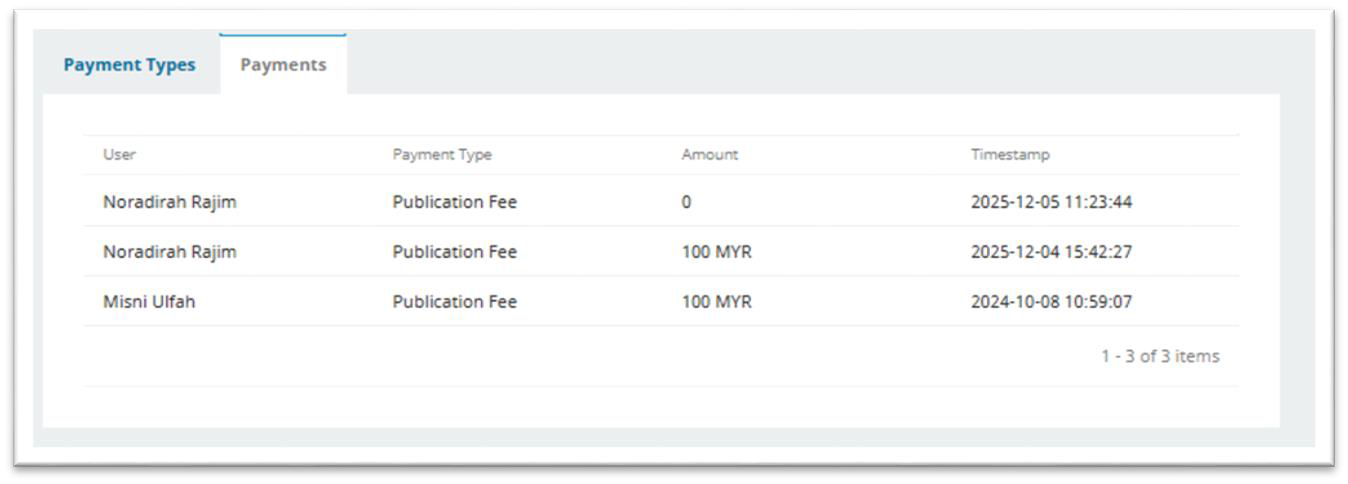Screen dimensions: 1348x484
Task: Select the Payments tab
Action: point(283,65)
